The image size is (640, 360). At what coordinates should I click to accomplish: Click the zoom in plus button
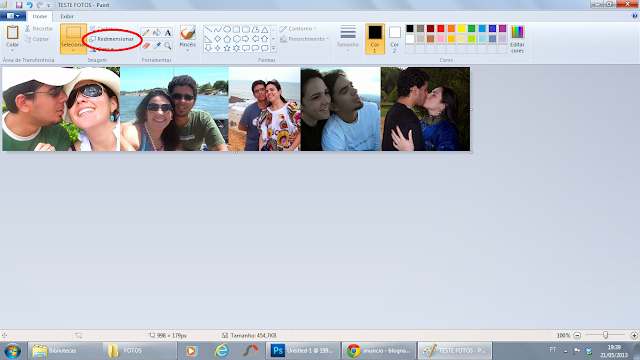pos(634,336)
